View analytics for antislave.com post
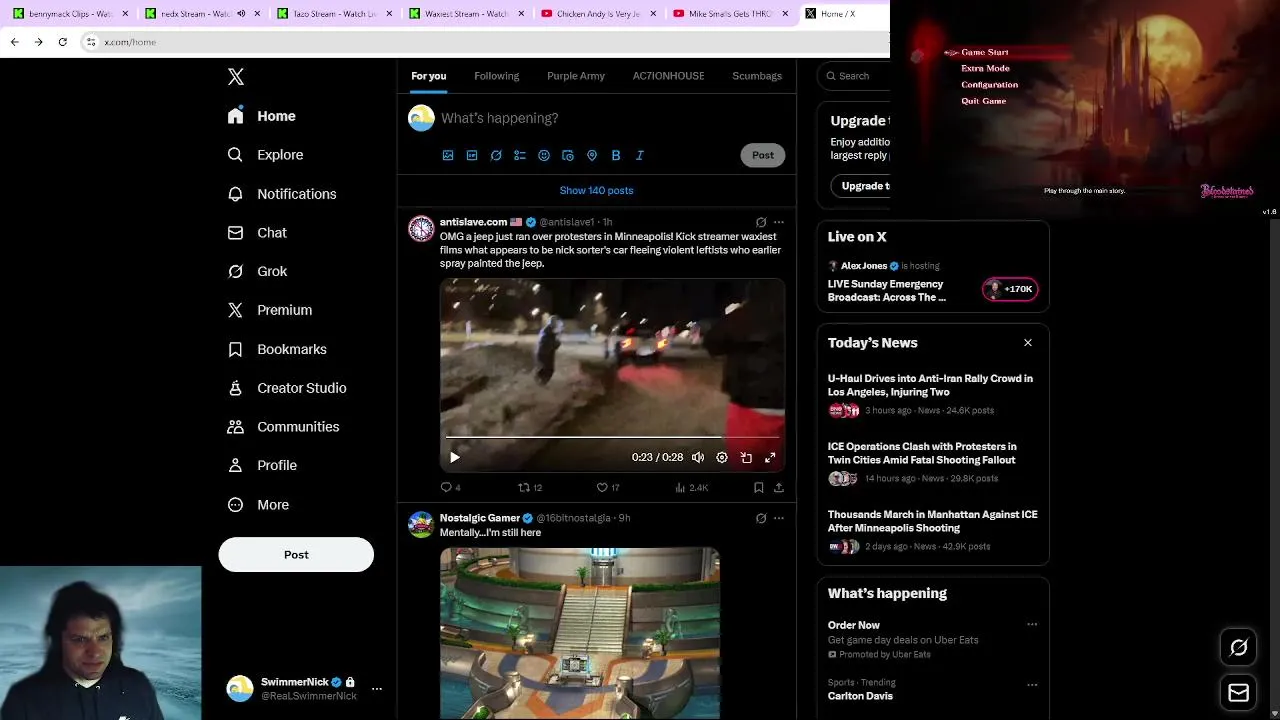 691,487
